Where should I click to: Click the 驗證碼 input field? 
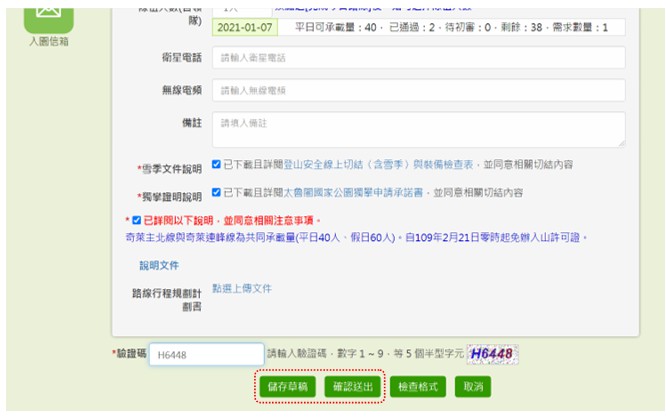click(206, 354)
